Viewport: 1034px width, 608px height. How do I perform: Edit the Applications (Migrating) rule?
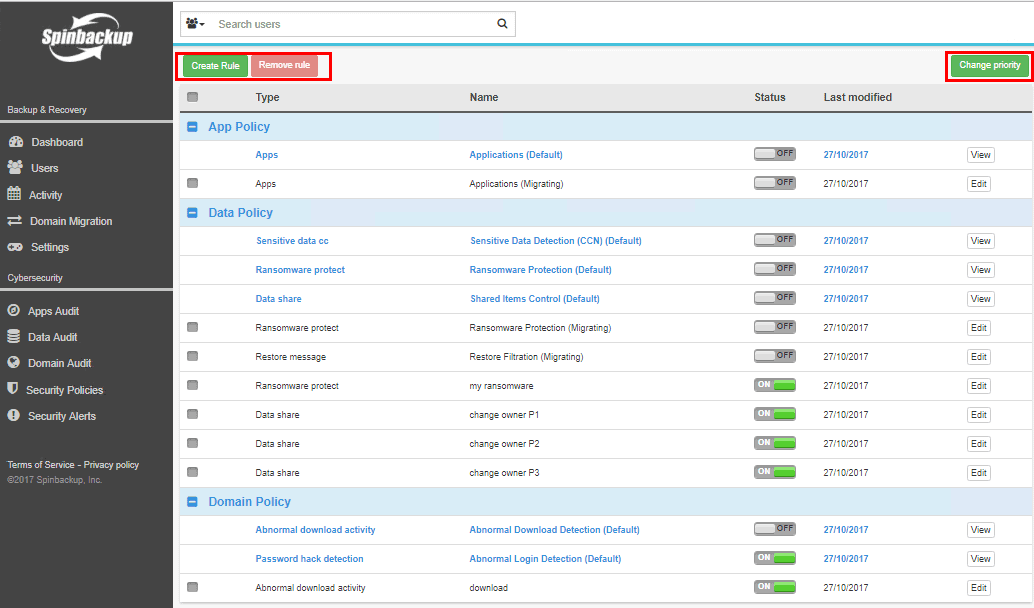(x=979, y=184)
